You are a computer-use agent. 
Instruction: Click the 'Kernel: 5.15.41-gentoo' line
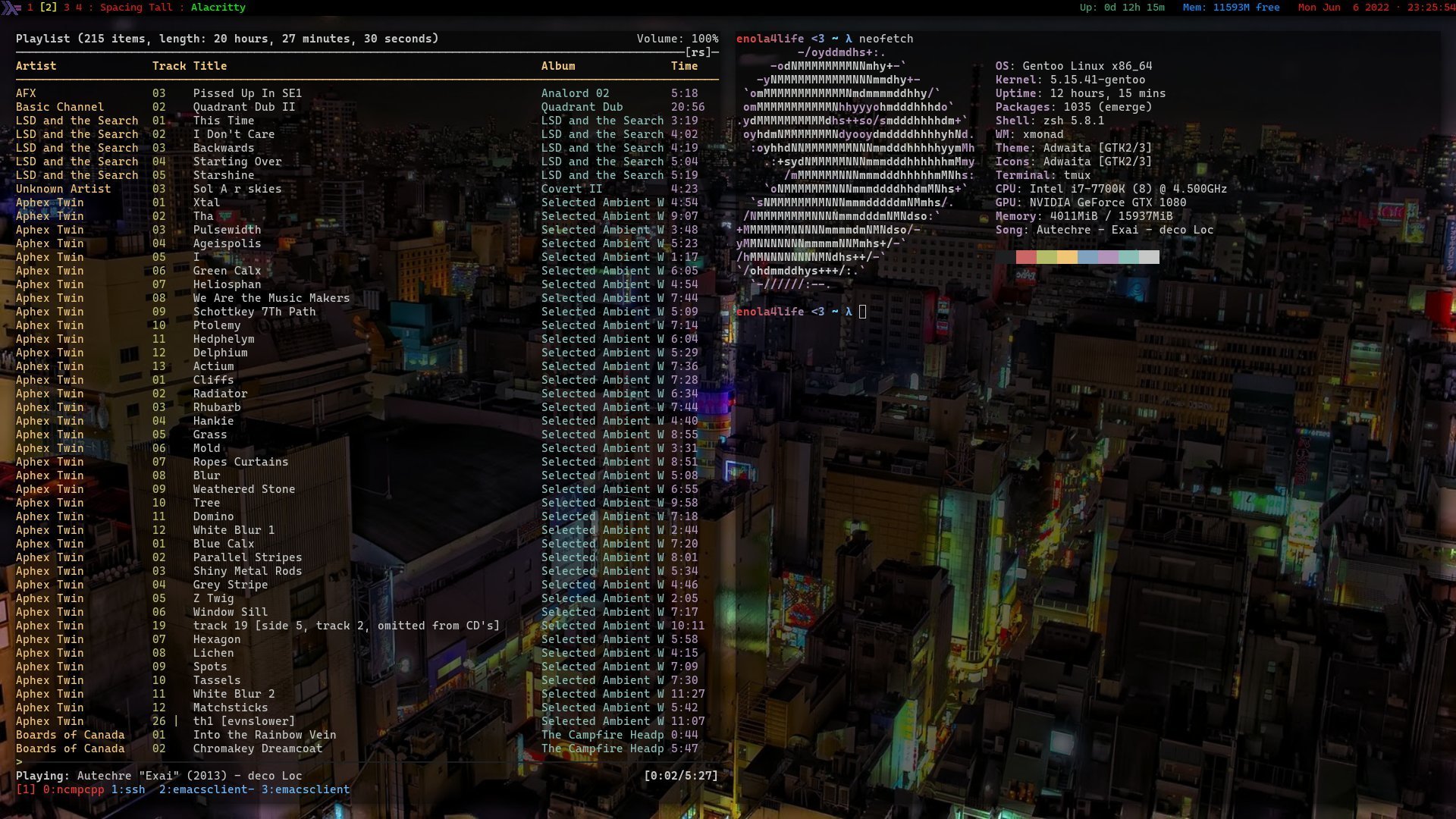(1070, 80)
